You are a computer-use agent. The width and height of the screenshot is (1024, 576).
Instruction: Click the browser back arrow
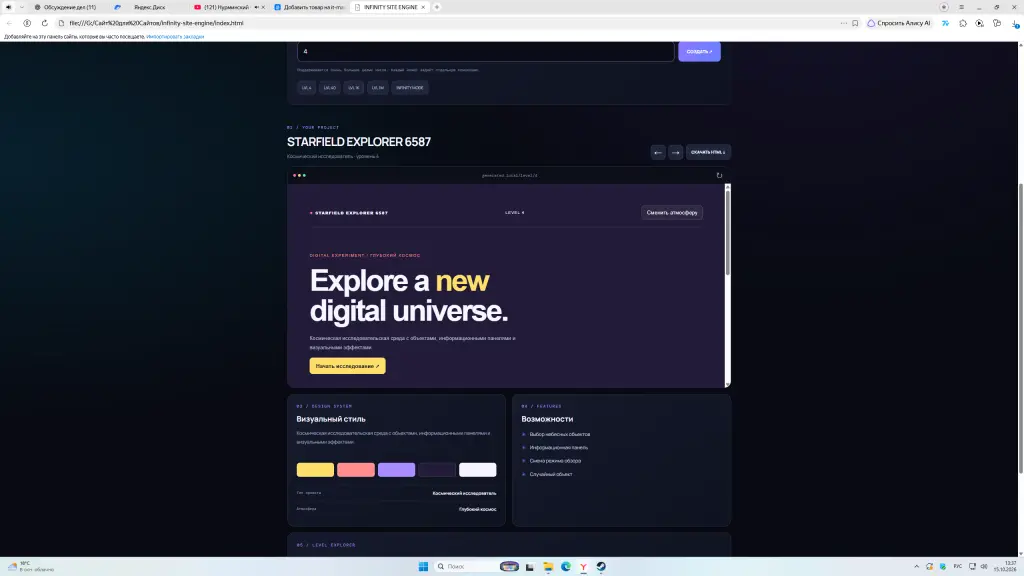pos(9,23)
